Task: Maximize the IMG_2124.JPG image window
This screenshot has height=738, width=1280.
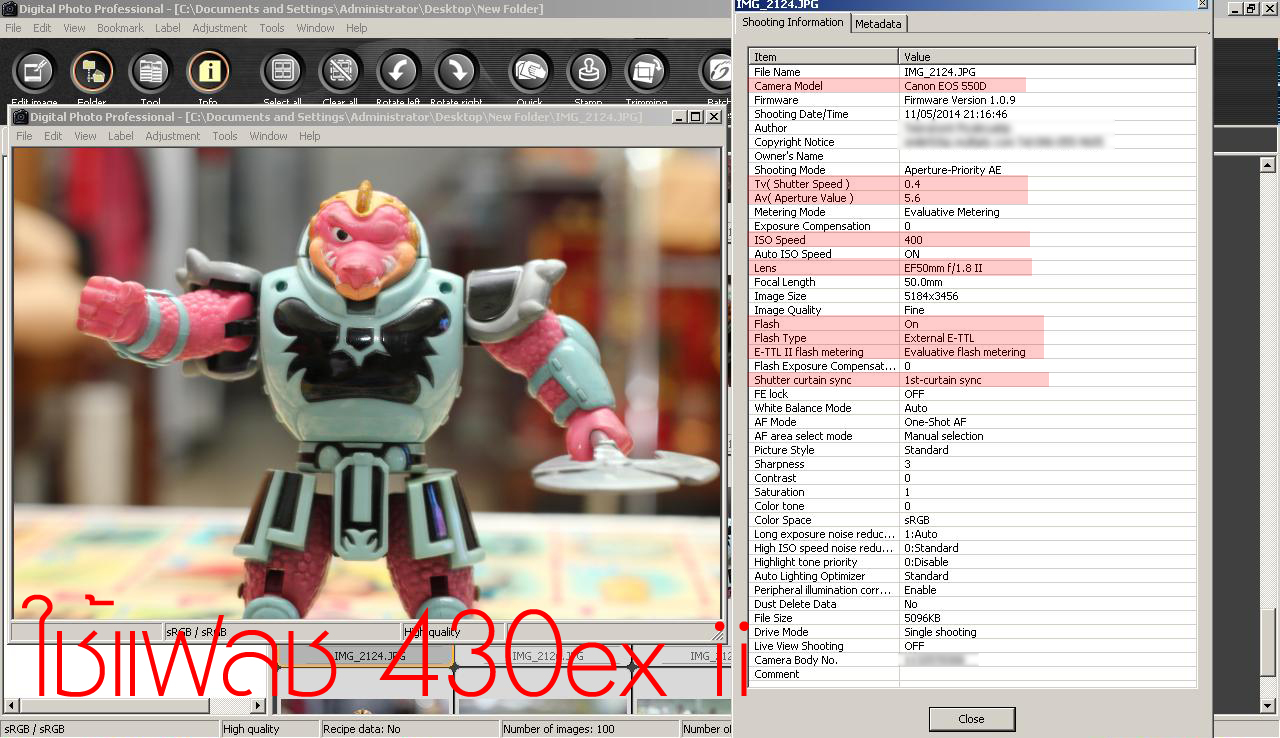Action: (696, 117)
